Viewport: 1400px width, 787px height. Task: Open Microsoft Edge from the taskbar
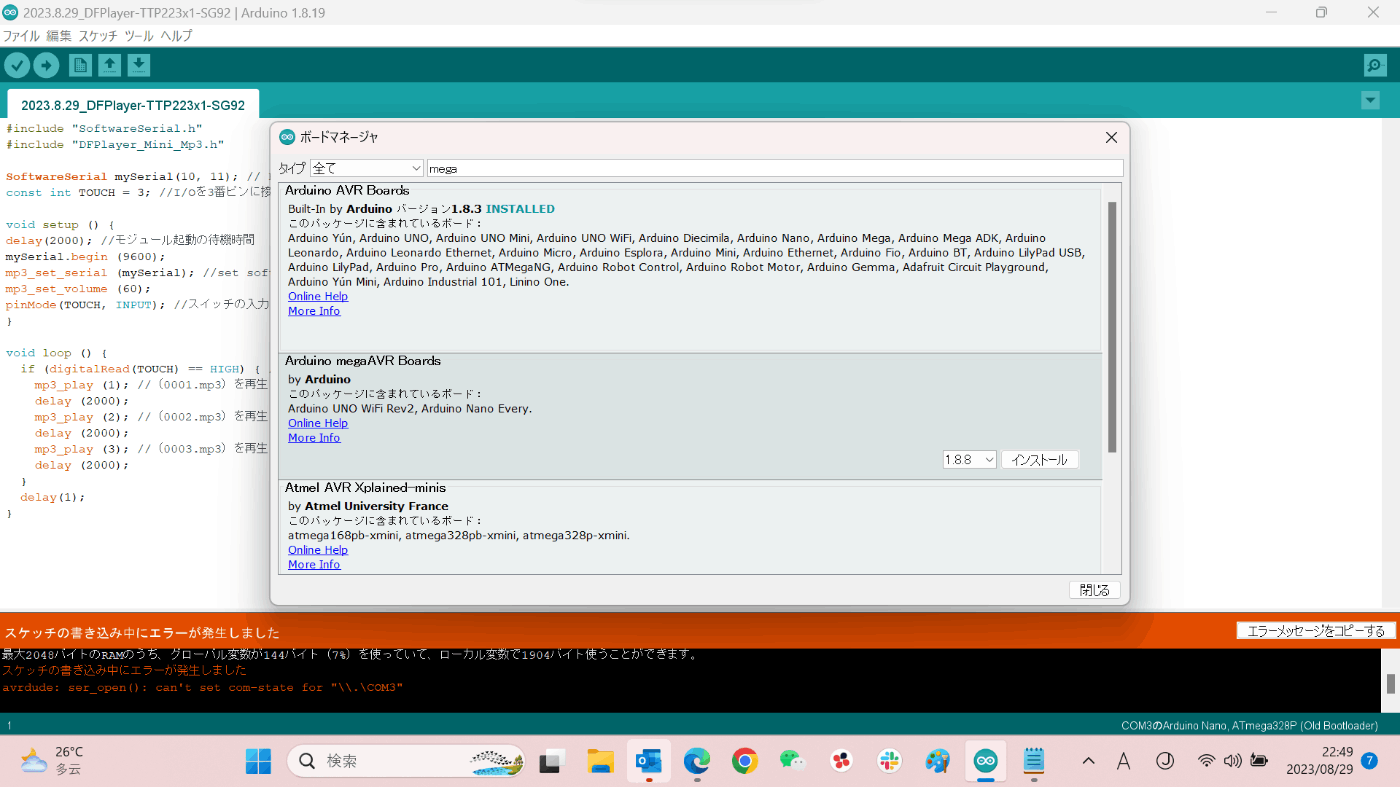tap(696, 761)
